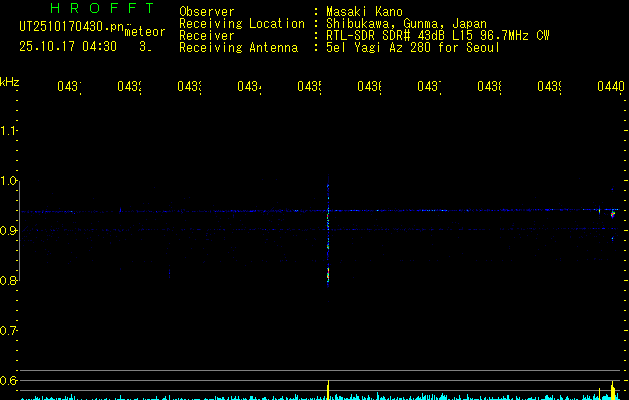Select the 5el Yagi antenna description
The height and width of the screenshot is (400, 629).
pos(412,48)
